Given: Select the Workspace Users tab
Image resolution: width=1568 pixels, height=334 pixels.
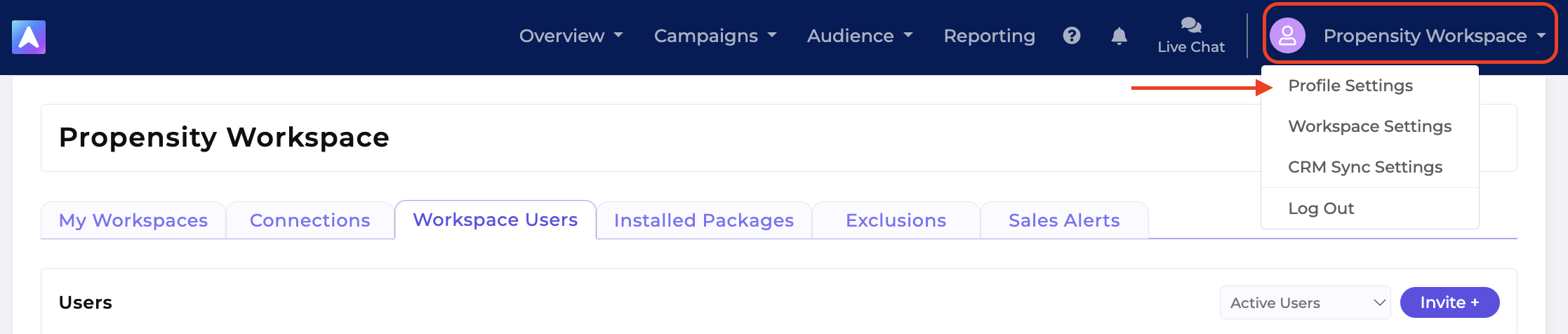Looking at the screenshot, I should [496, 220].
